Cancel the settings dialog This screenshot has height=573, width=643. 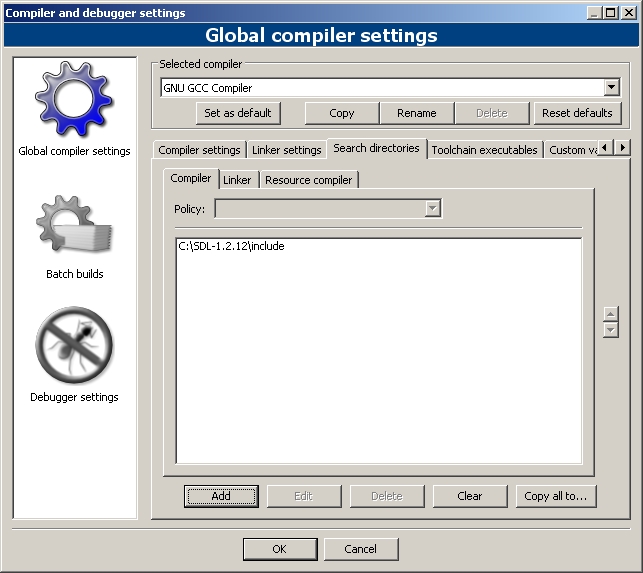click(x=360, y=549)
